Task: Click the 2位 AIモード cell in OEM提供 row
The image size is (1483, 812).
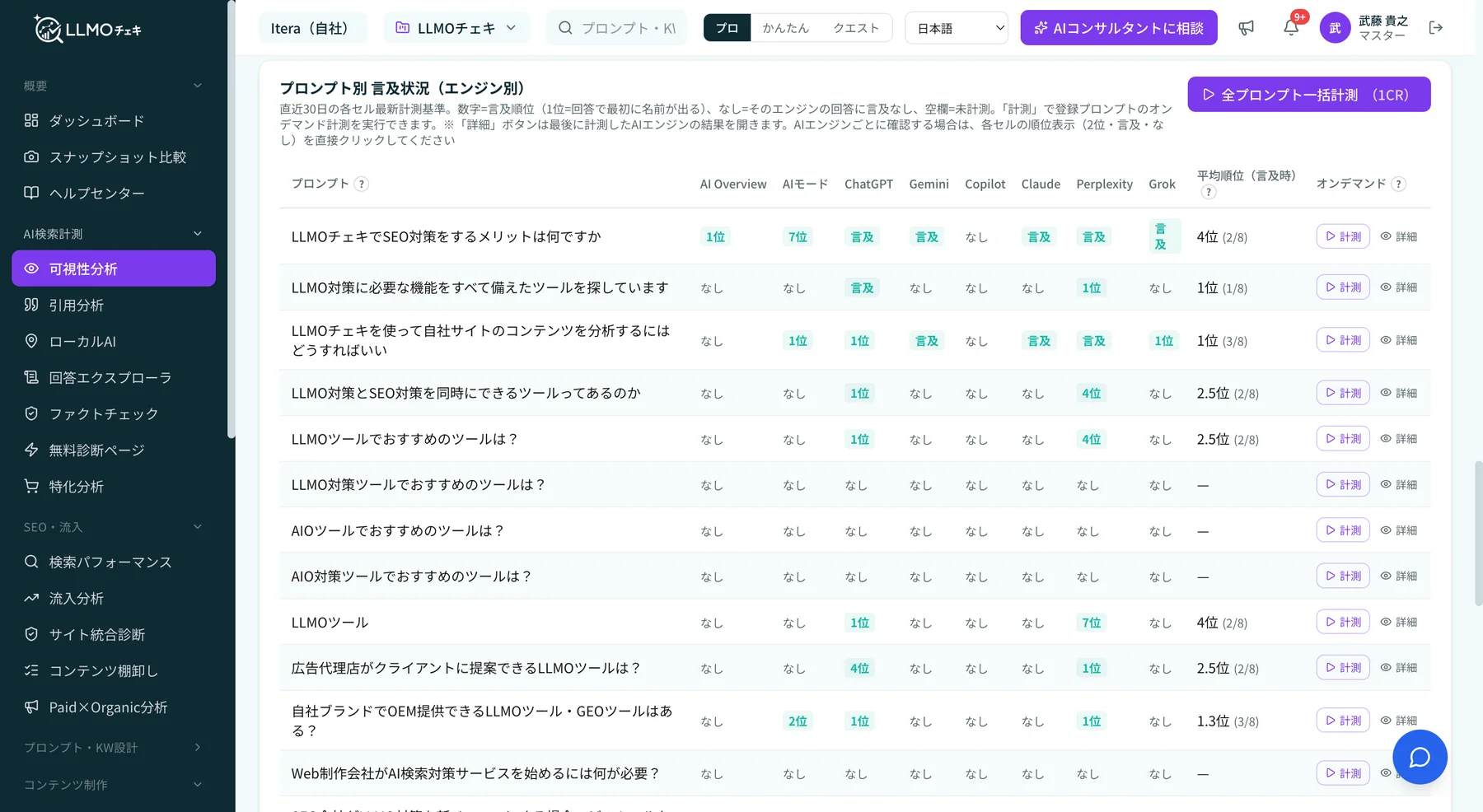Action: click(x=798, y=721)
